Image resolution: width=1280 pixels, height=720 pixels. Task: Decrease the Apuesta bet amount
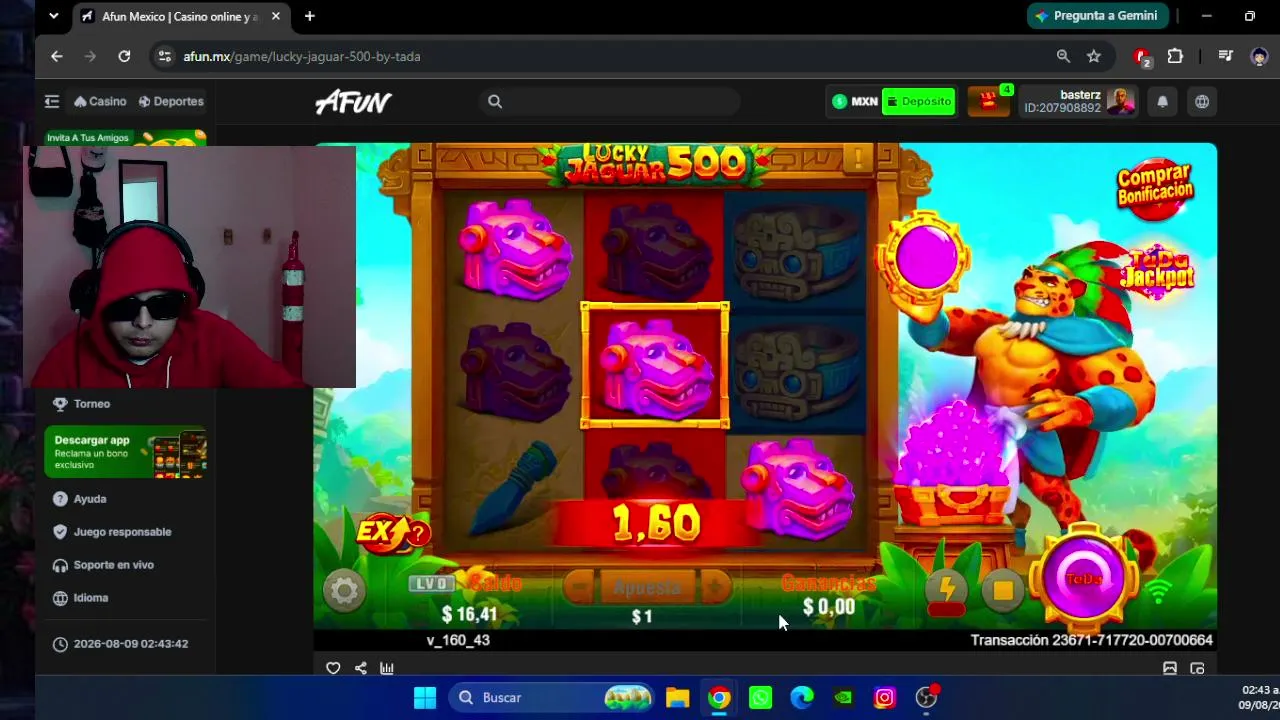(x=578, y=587)
